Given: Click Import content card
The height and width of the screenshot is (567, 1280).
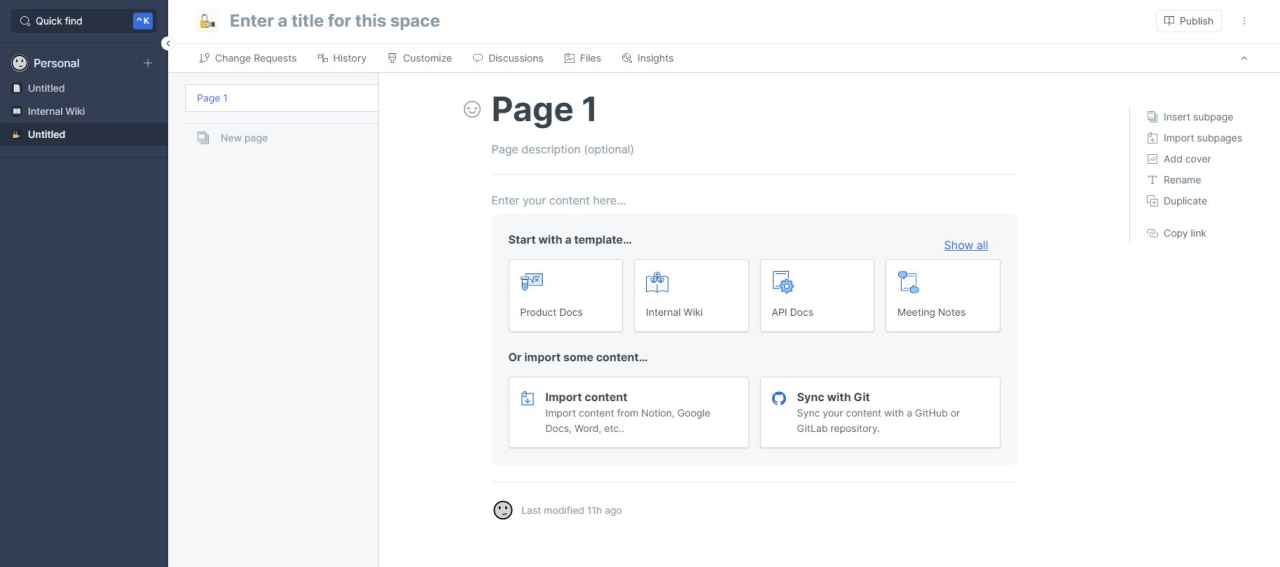Looking at the screenshot, I should click(x=628, y=412).
